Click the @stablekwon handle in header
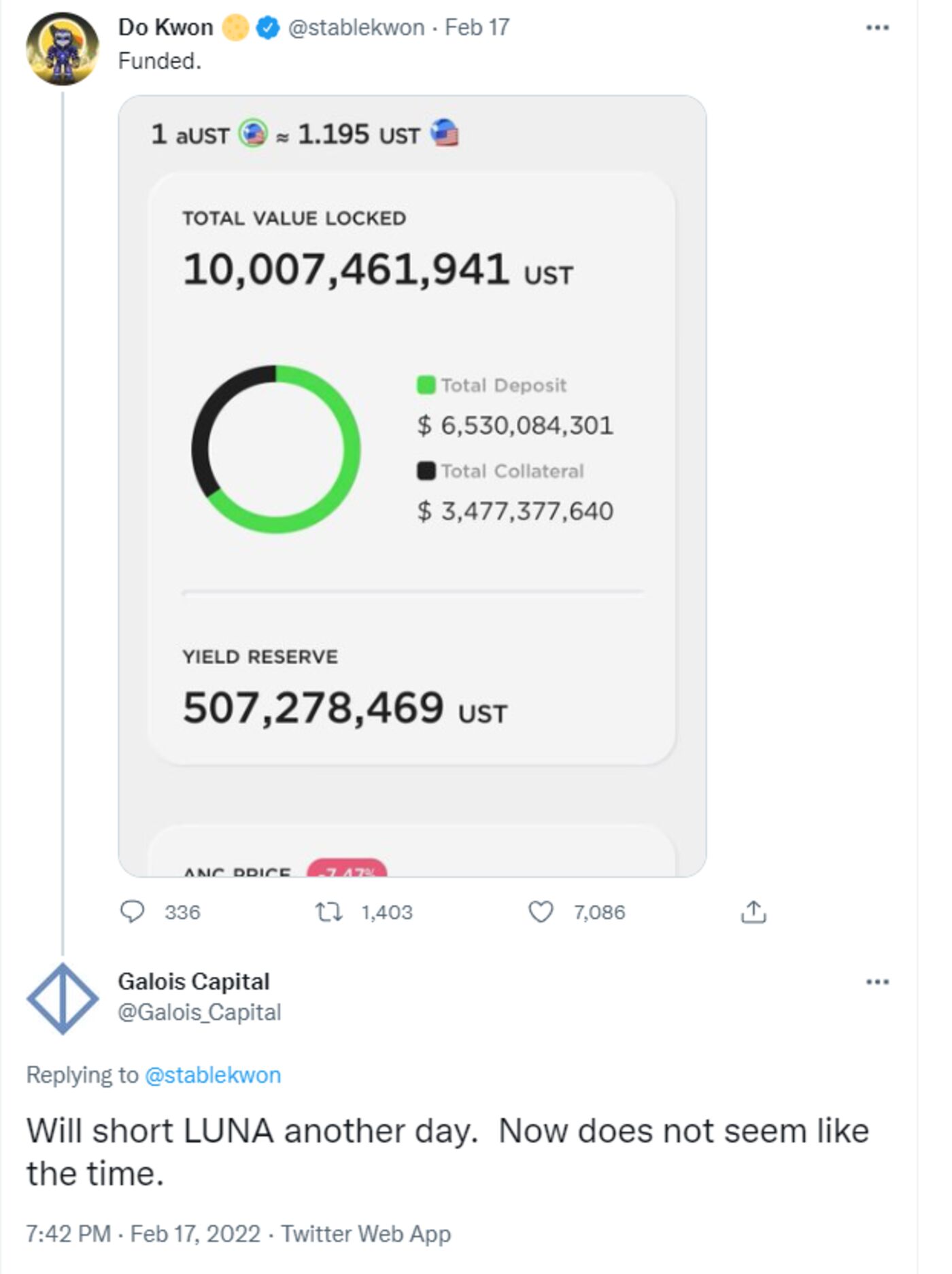952x1274 pixels. point(356,28)
